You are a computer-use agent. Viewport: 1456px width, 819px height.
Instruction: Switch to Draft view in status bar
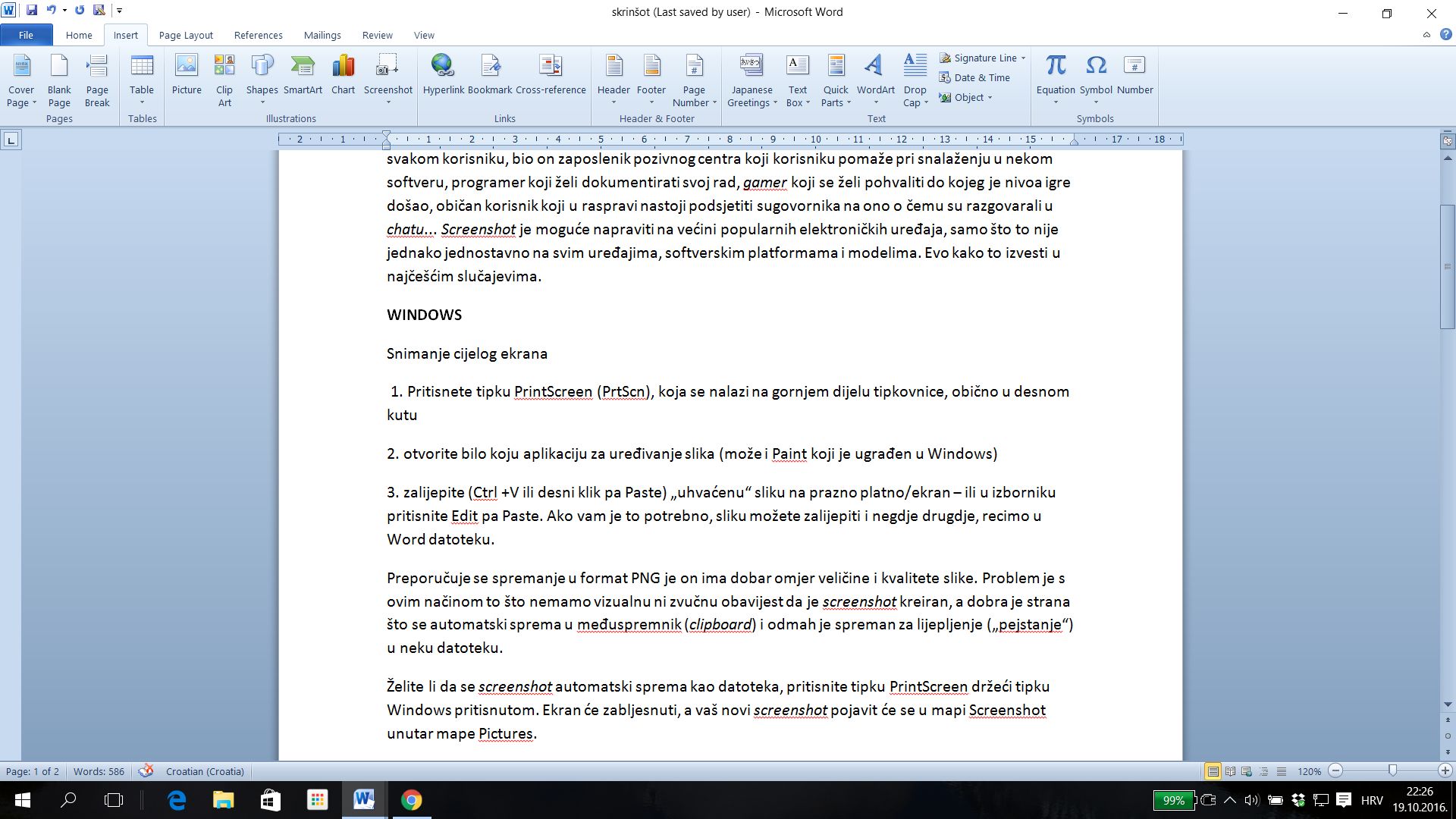coord(1282,771)
